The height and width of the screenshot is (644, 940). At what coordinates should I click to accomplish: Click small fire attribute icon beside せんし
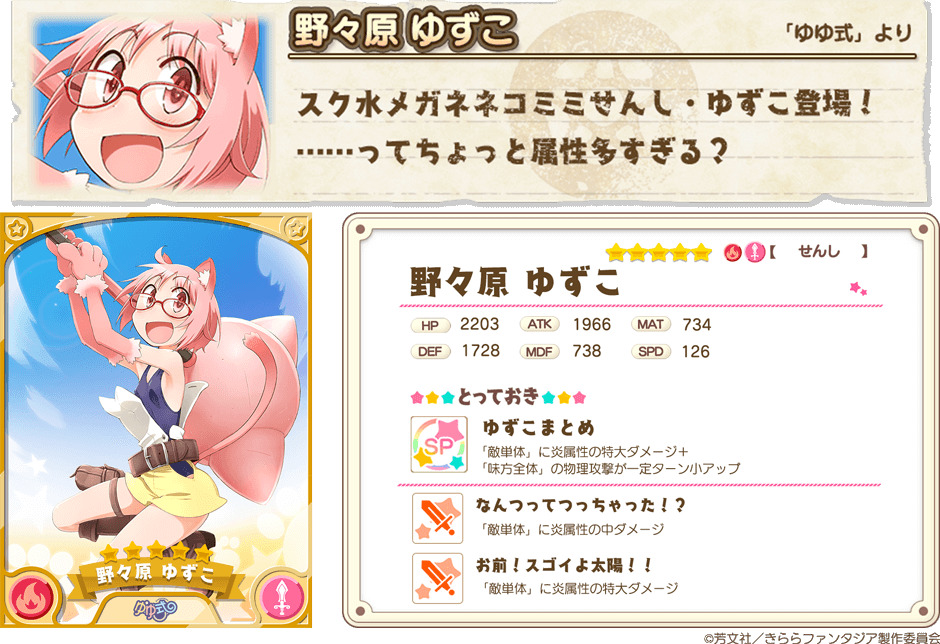[733, 253]
